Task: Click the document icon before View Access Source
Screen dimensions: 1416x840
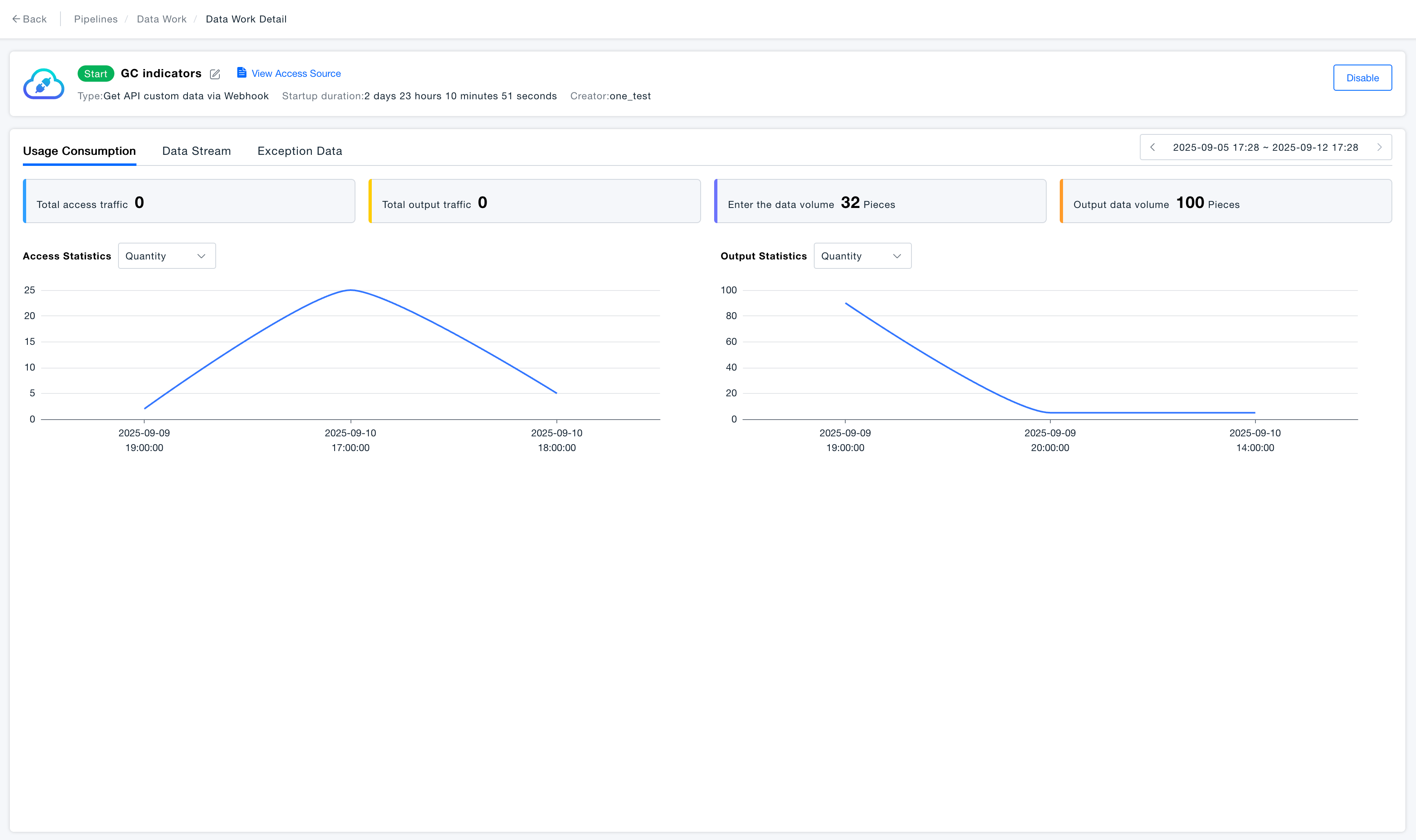Action: tap(242, 72)
